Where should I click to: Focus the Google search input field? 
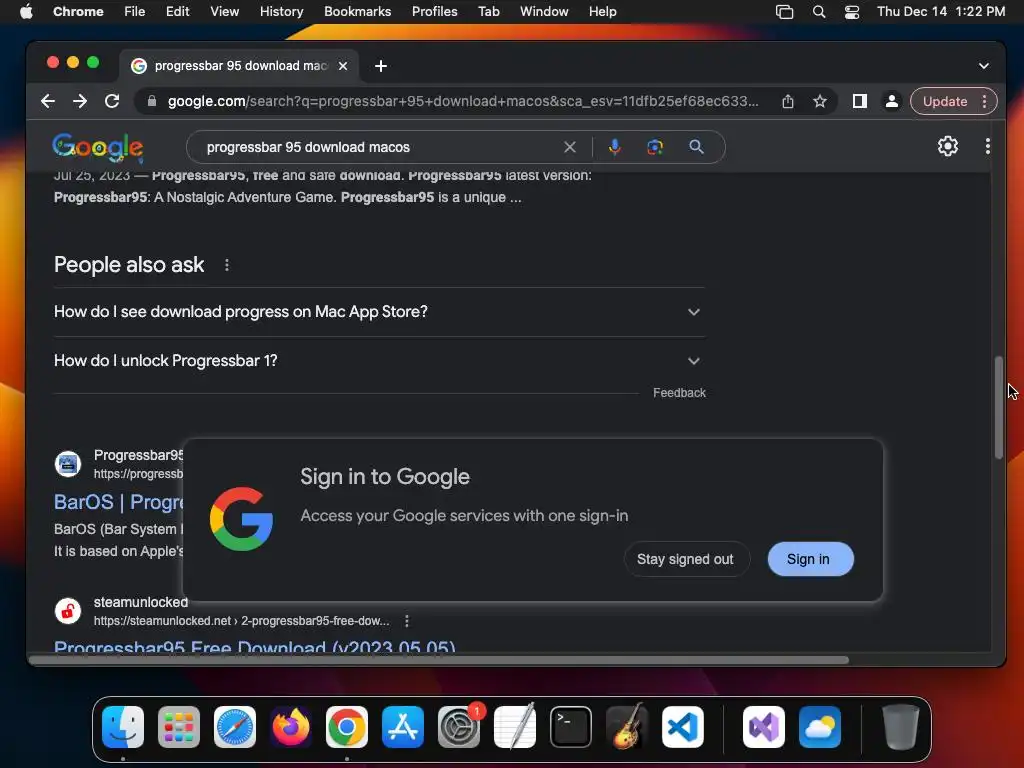(382, 147)
